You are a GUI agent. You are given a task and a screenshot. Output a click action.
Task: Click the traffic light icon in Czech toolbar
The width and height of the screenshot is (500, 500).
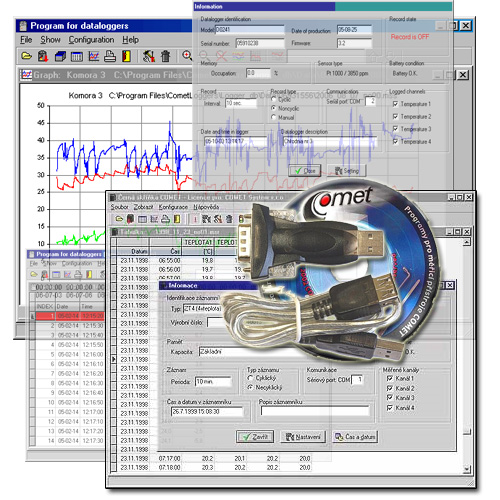point(240,219)
